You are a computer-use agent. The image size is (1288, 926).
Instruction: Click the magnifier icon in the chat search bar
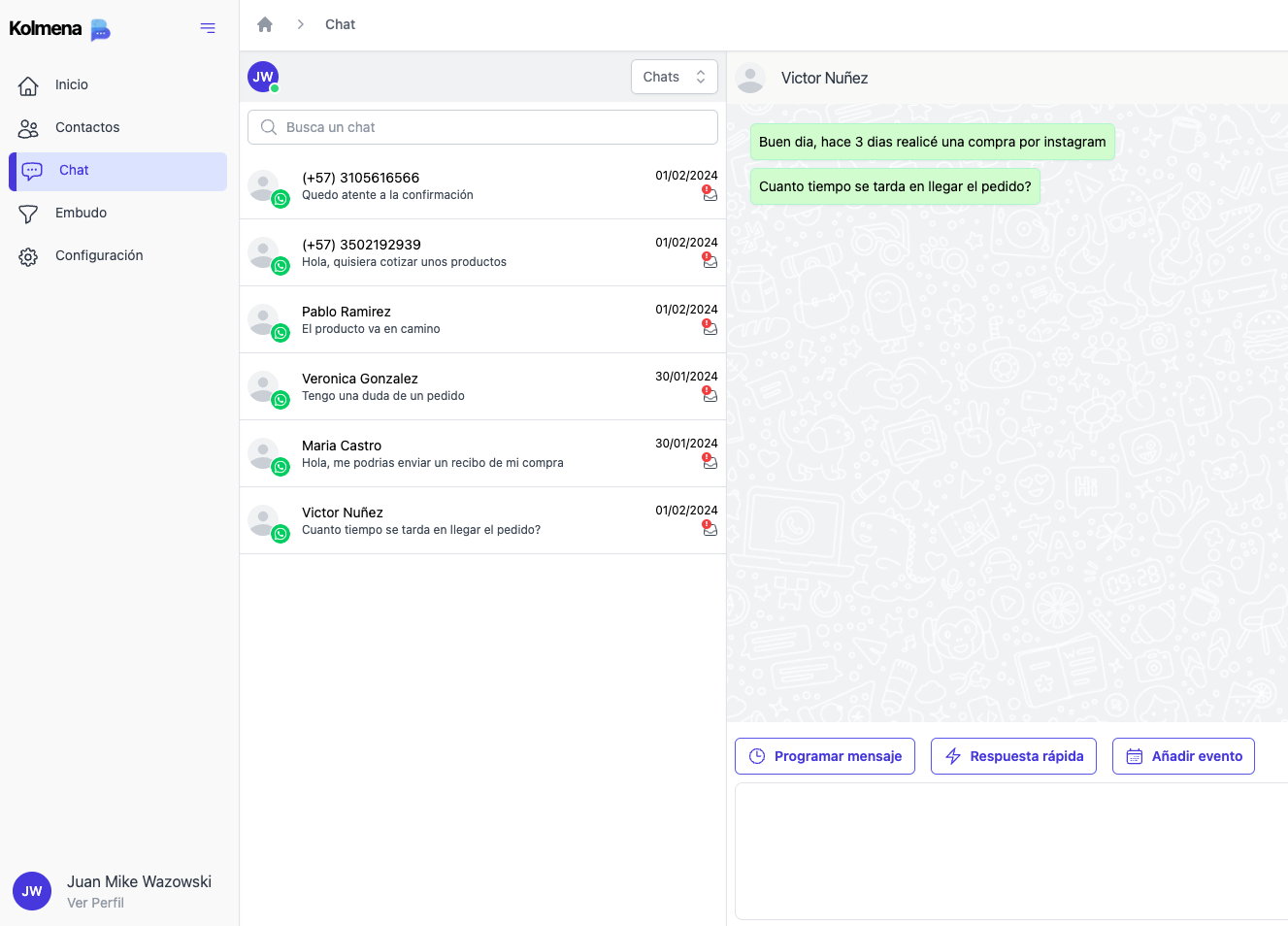tap(268, 127)
